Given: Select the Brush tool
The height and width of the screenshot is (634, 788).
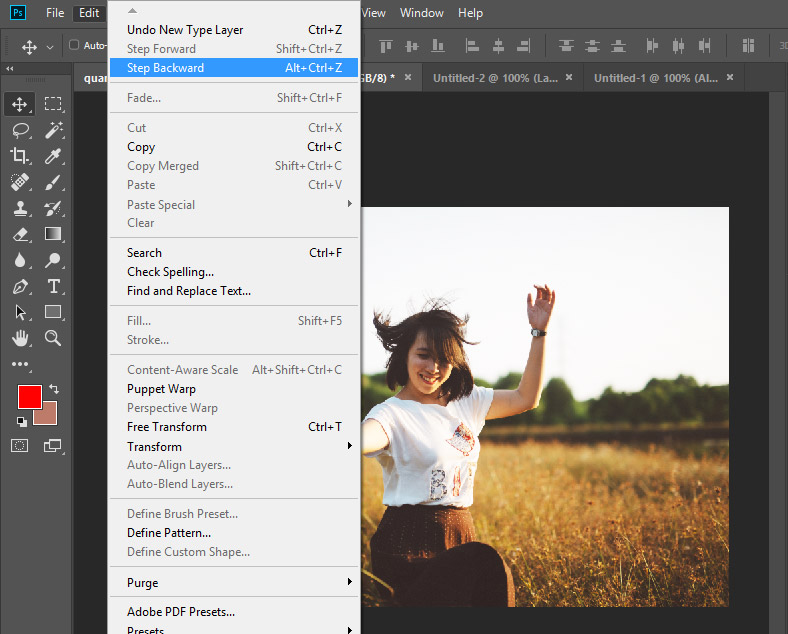Looking at the screenshot, I should pos(53,182).
